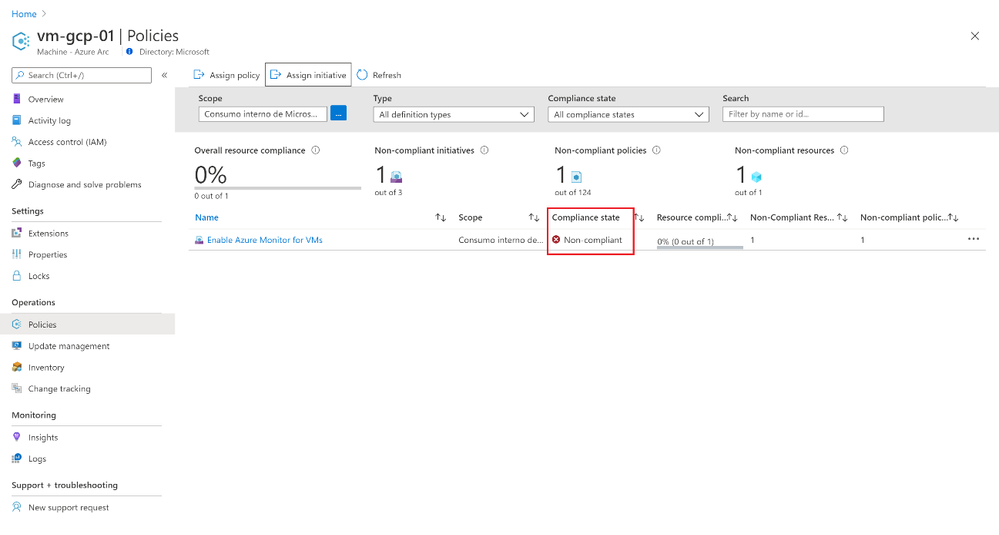Click the initiative icon beside Enable Azure Monitor
The image size is (999, 535).
pos(199,240)
